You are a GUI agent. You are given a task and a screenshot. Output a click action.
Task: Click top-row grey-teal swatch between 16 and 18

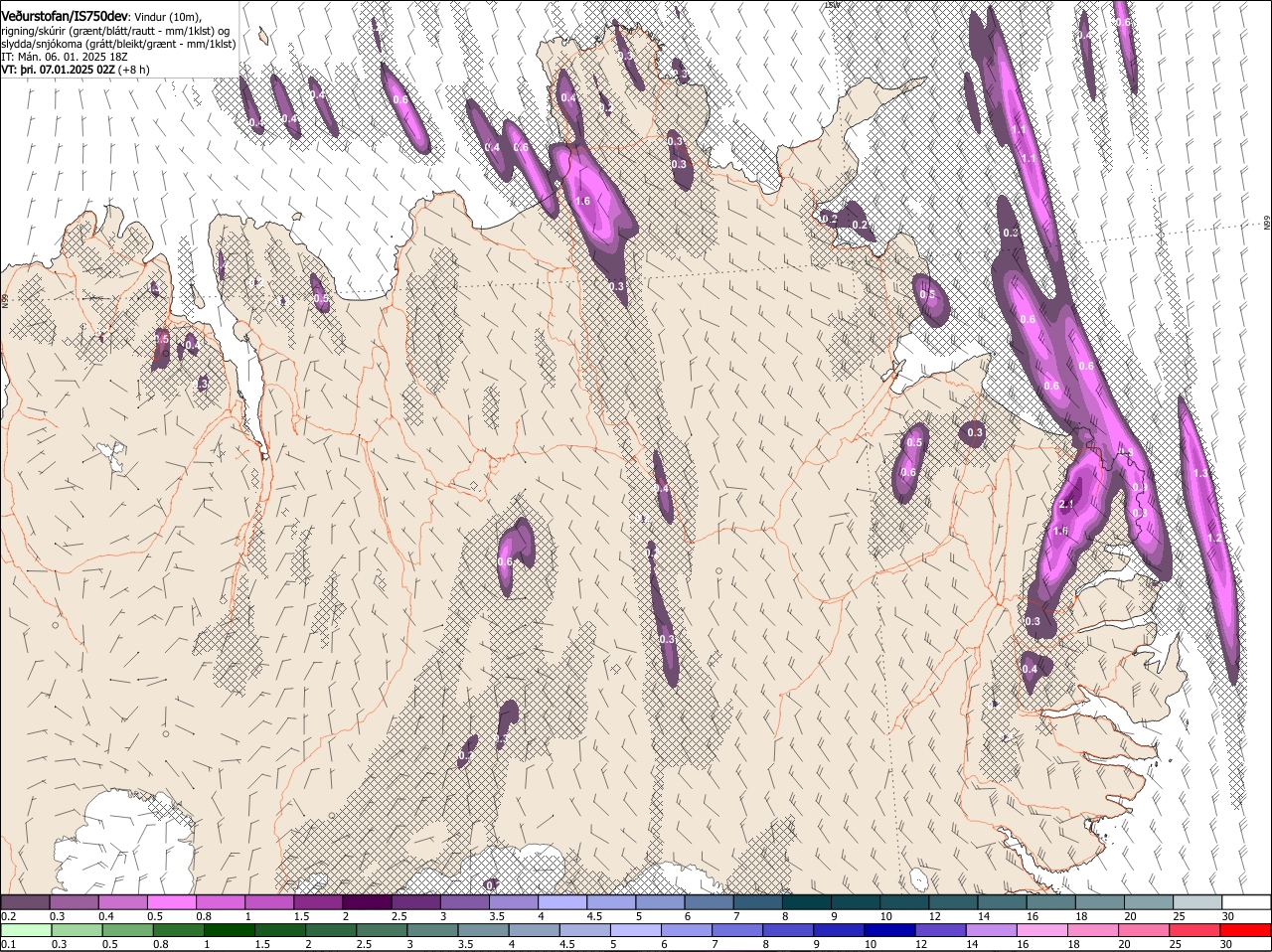tap(1050, 901)
